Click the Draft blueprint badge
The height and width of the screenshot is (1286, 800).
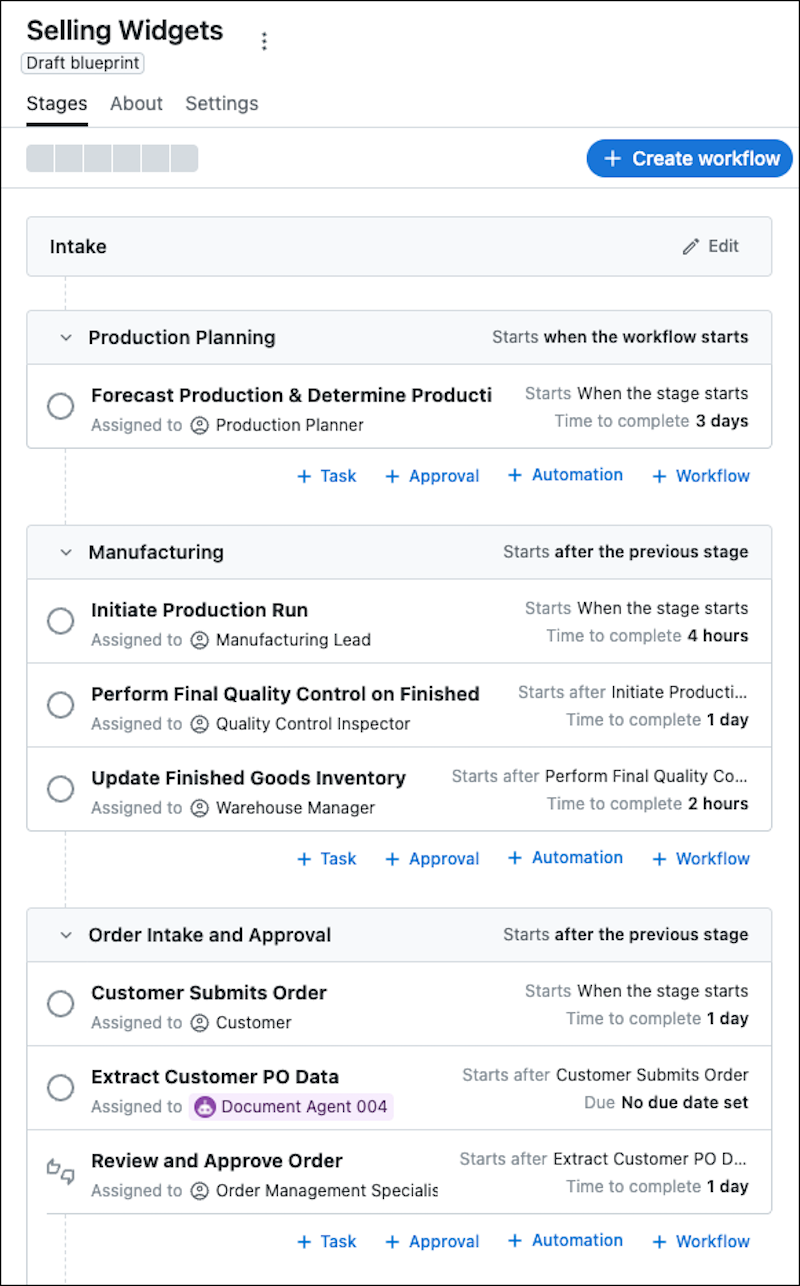(x=83, y=63)
